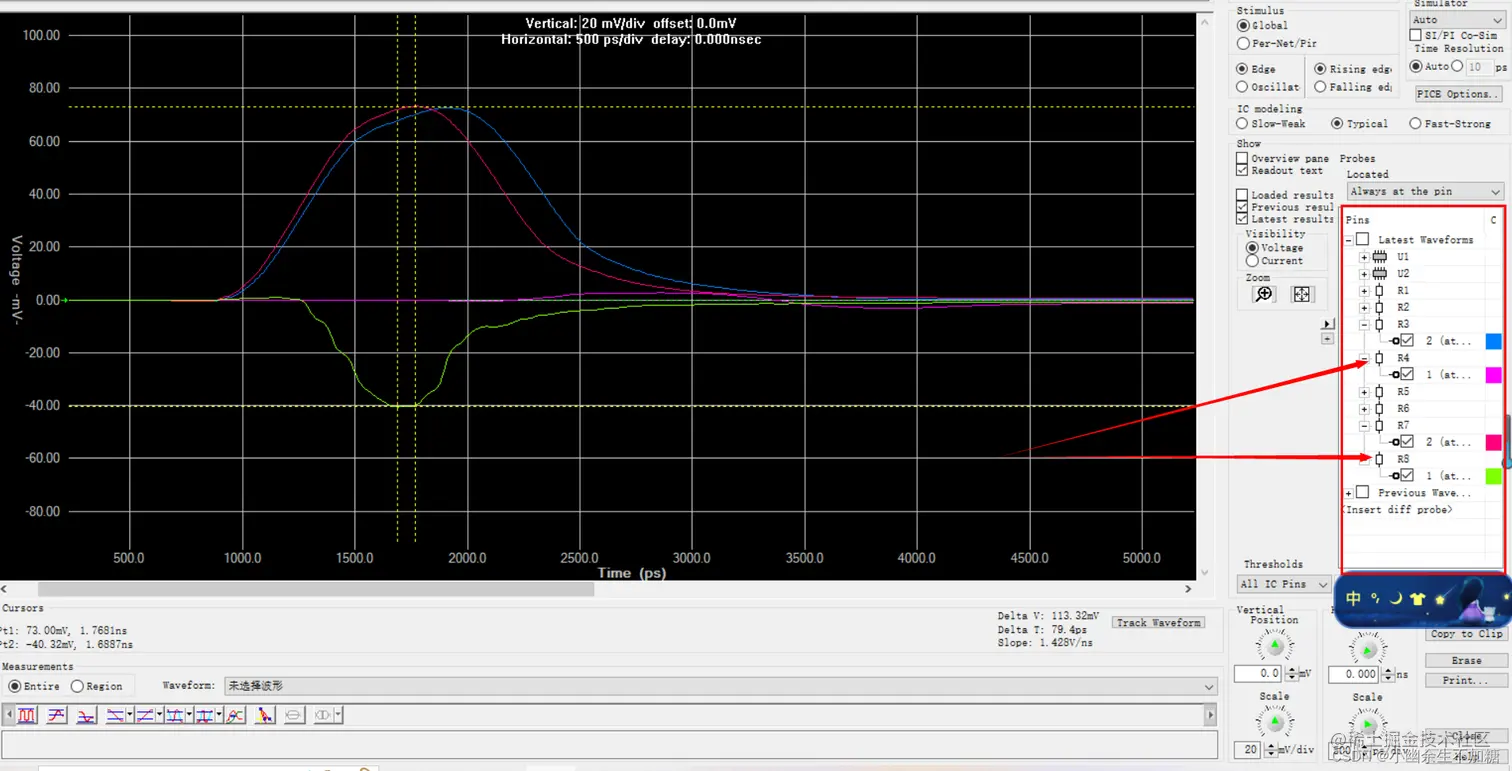Click the magnifier zoom-in icon under Zoom

click(x=1265, y=294)
